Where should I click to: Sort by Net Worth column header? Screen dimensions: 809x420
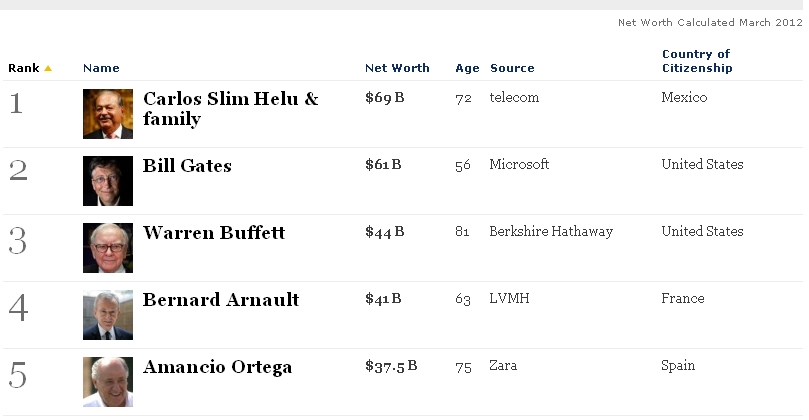tap(397, 68)
